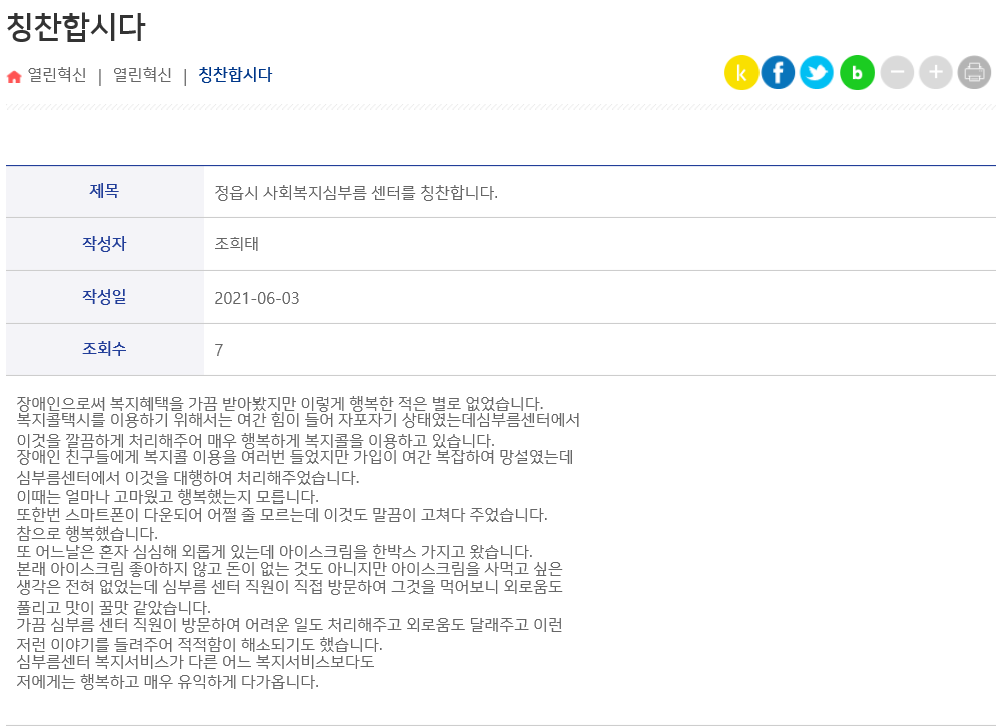
Task: Click body line starting 이것을 깔끔하게 처리해주어
Action: pos(255,441)
